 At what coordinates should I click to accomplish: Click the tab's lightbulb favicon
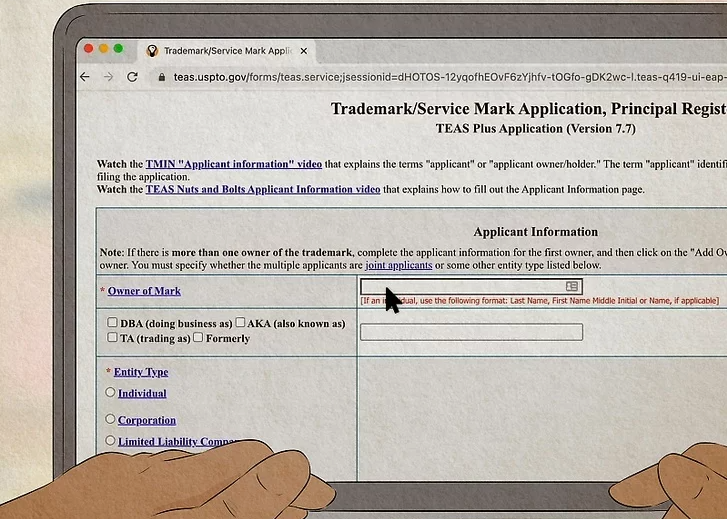152,51
